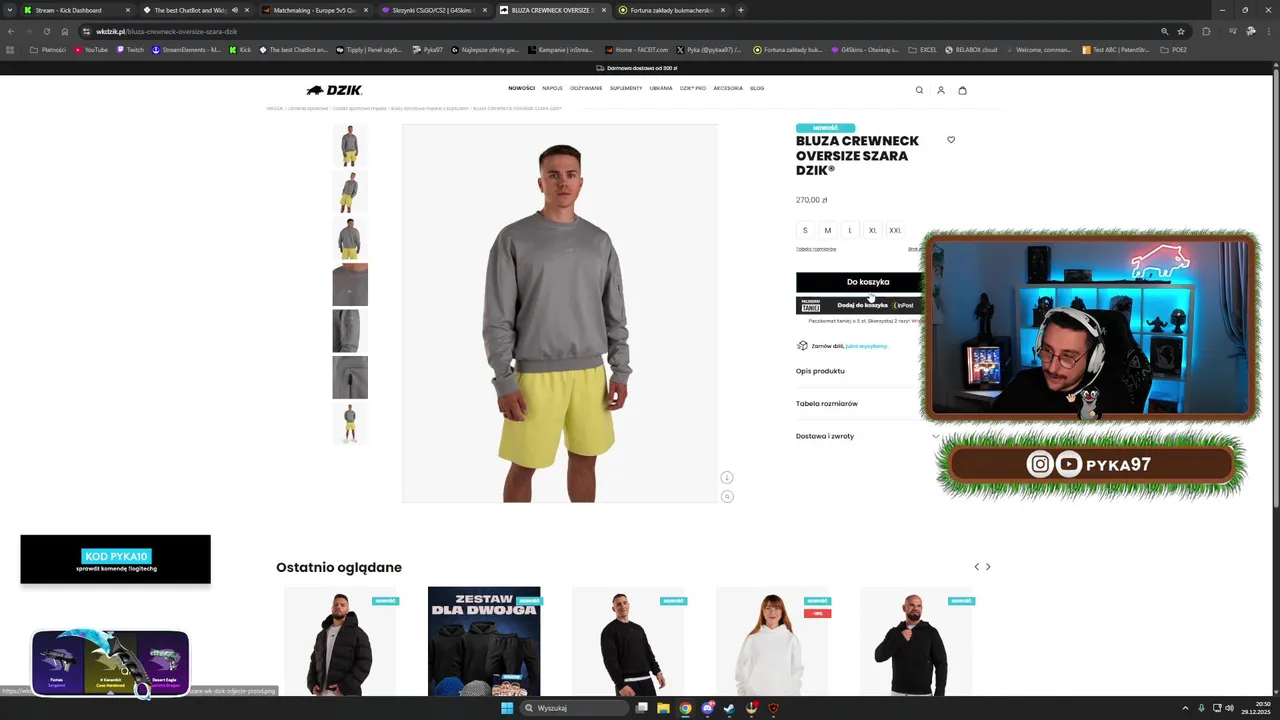Click Do koszyka button
The height and width of the screenshot is (720, 1280).
coord(868,282)
